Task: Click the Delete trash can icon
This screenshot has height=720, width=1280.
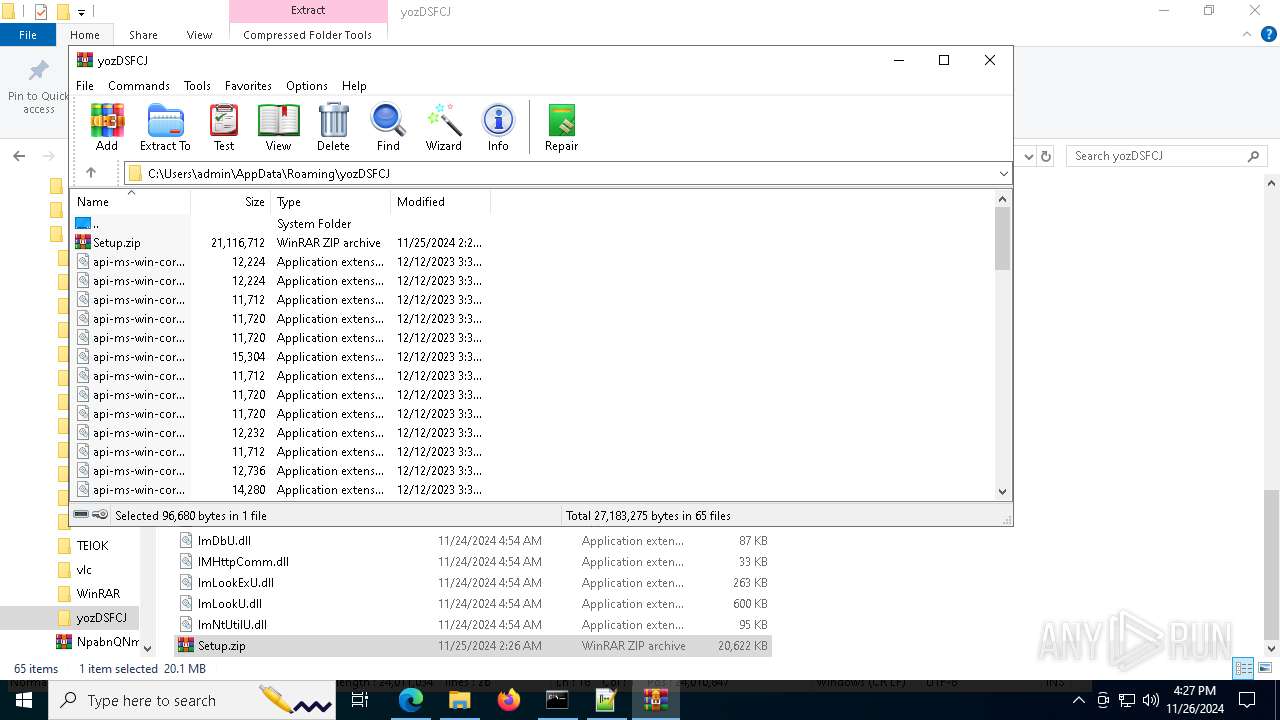Action: 333,127
